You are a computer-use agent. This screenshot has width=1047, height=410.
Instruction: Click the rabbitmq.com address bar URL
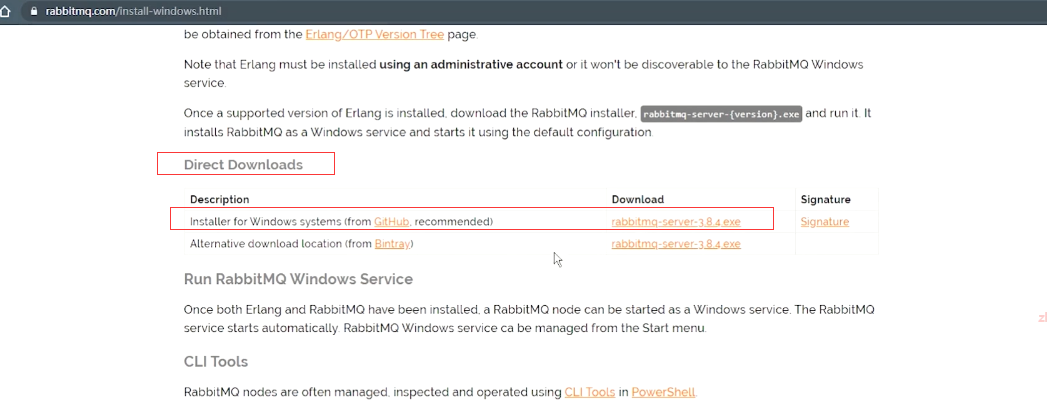tap(134, 12)
